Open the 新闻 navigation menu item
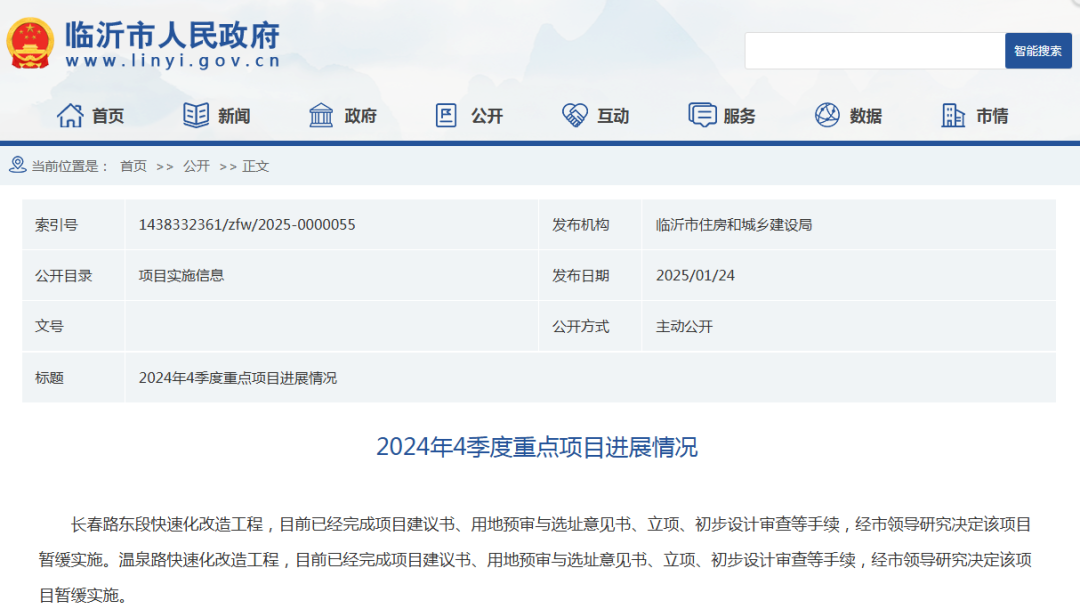Viewport: 1080px width, 609px height. pos(234,117)
